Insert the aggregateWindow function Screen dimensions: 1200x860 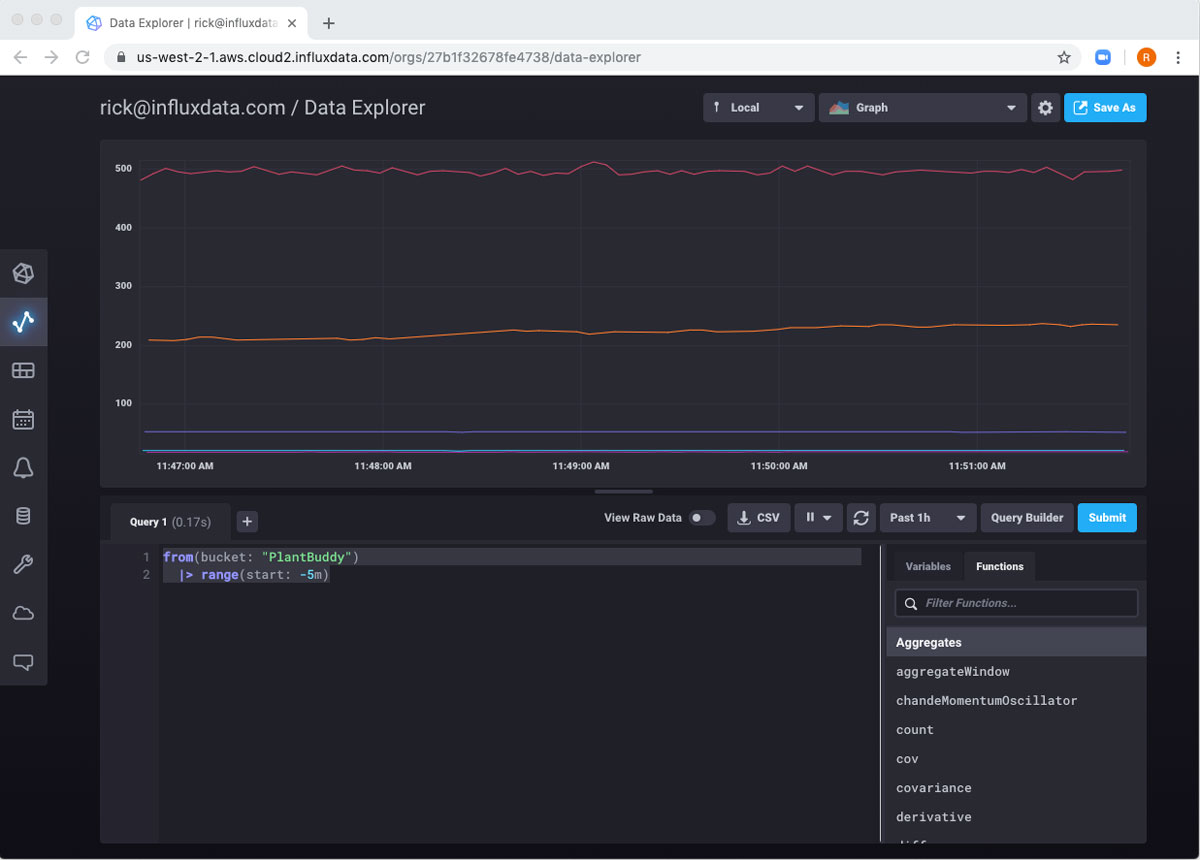coord(953,672)
